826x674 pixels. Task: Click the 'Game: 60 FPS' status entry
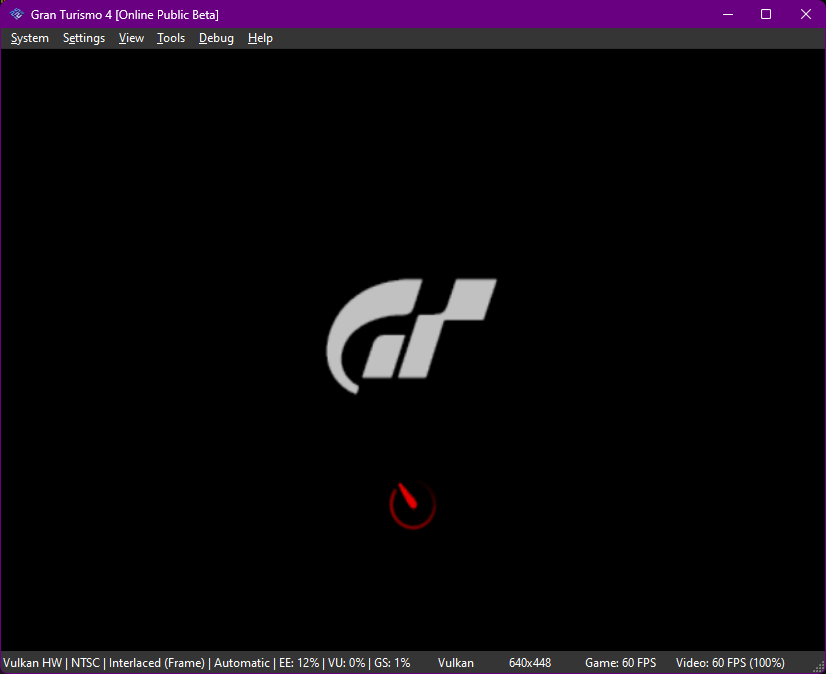tap(621, 662)
